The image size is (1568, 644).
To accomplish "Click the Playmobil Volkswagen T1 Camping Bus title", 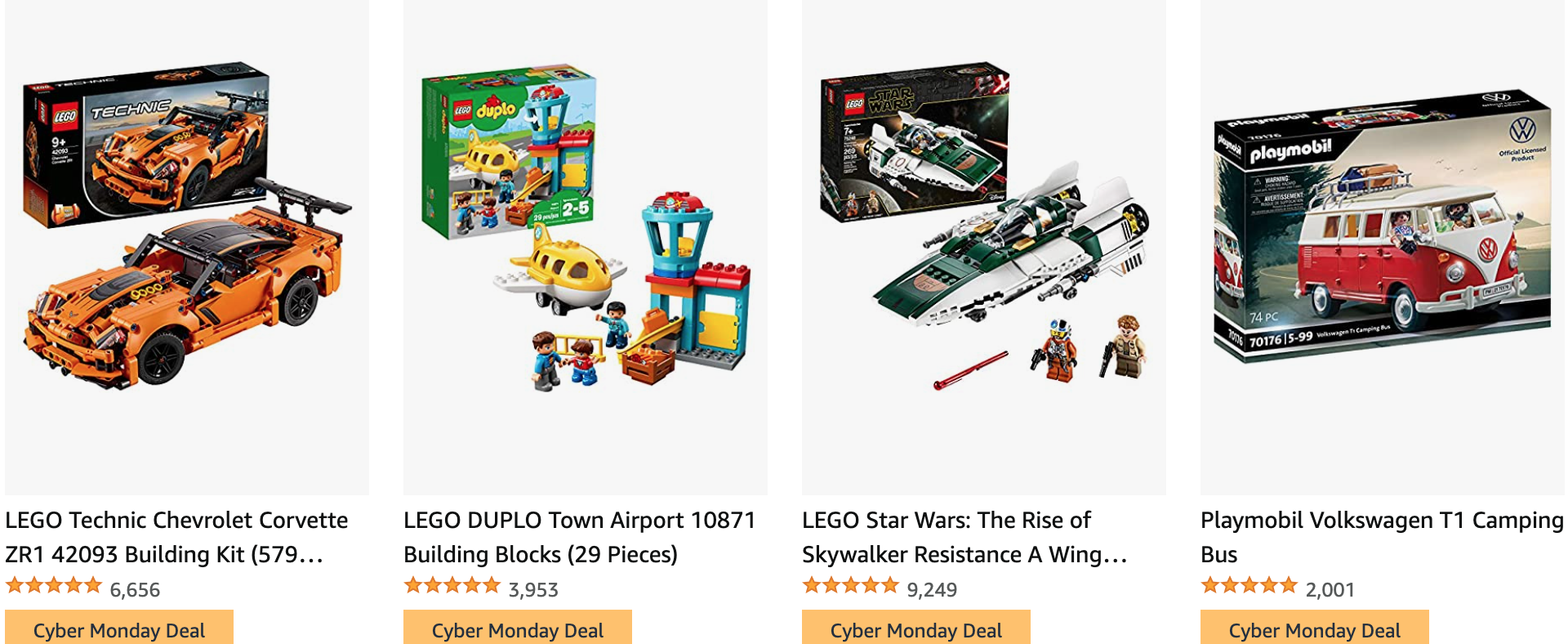I will click(1382, 537).
